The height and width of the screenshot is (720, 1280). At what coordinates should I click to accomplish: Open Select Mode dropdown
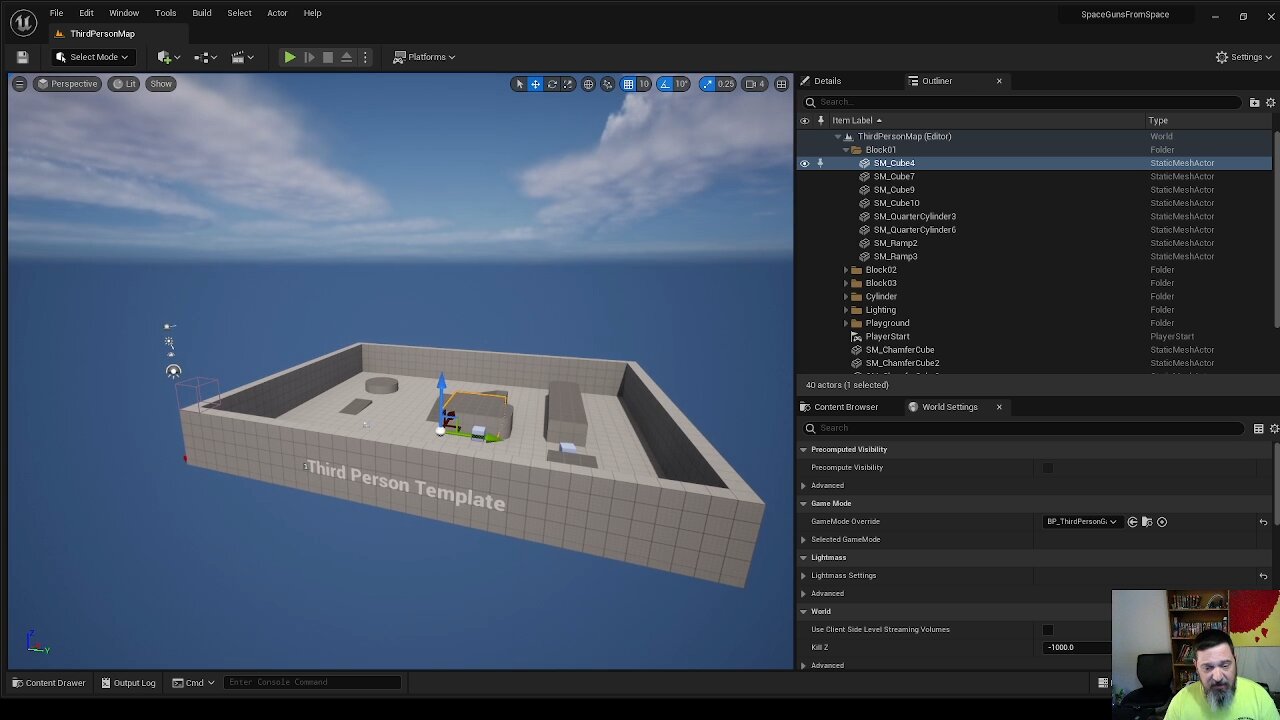92,57
